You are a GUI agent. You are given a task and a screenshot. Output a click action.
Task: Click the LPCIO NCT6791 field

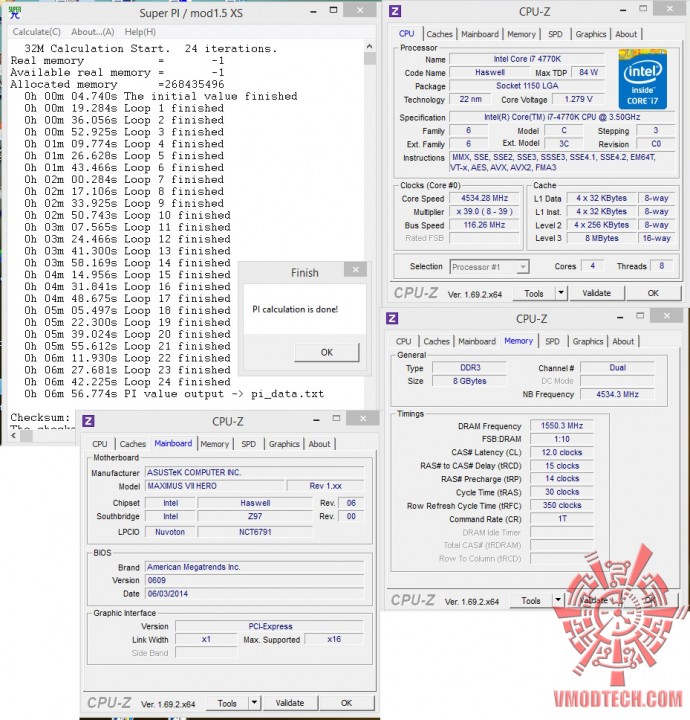255,532
